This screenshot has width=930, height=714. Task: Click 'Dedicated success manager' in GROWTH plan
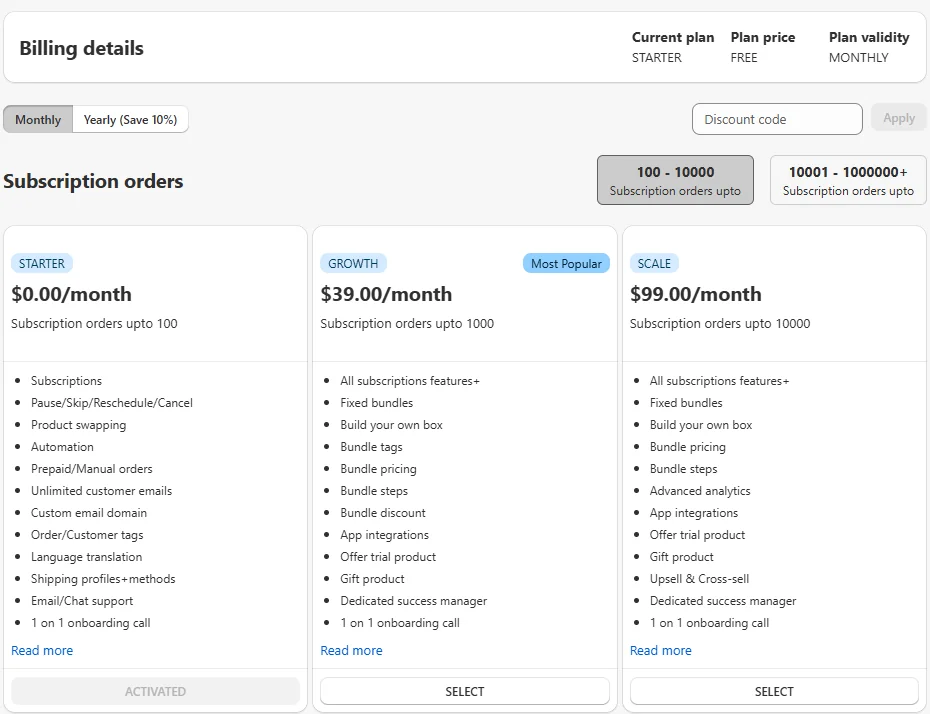click(413, 601)
